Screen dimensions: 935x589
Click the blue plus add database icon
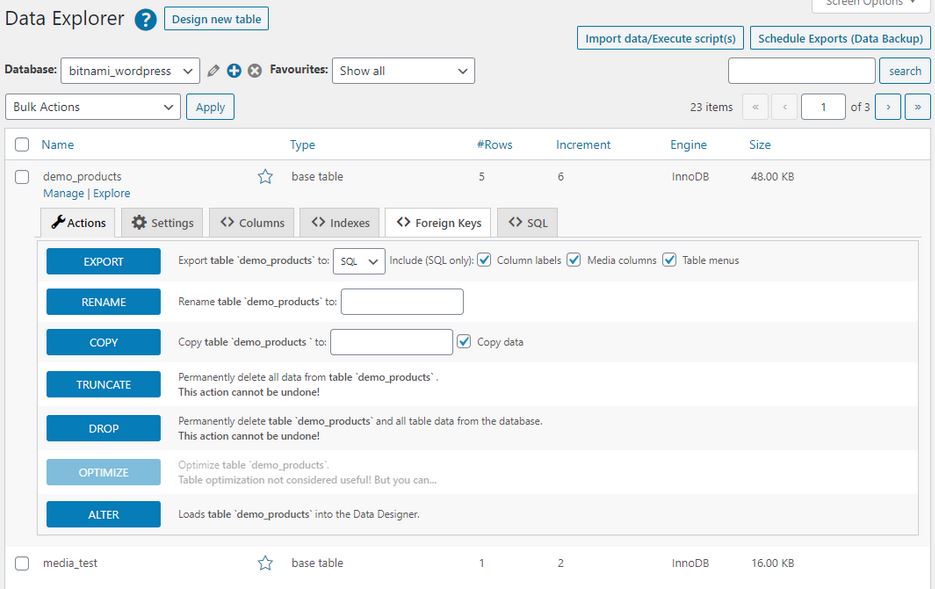234,71
